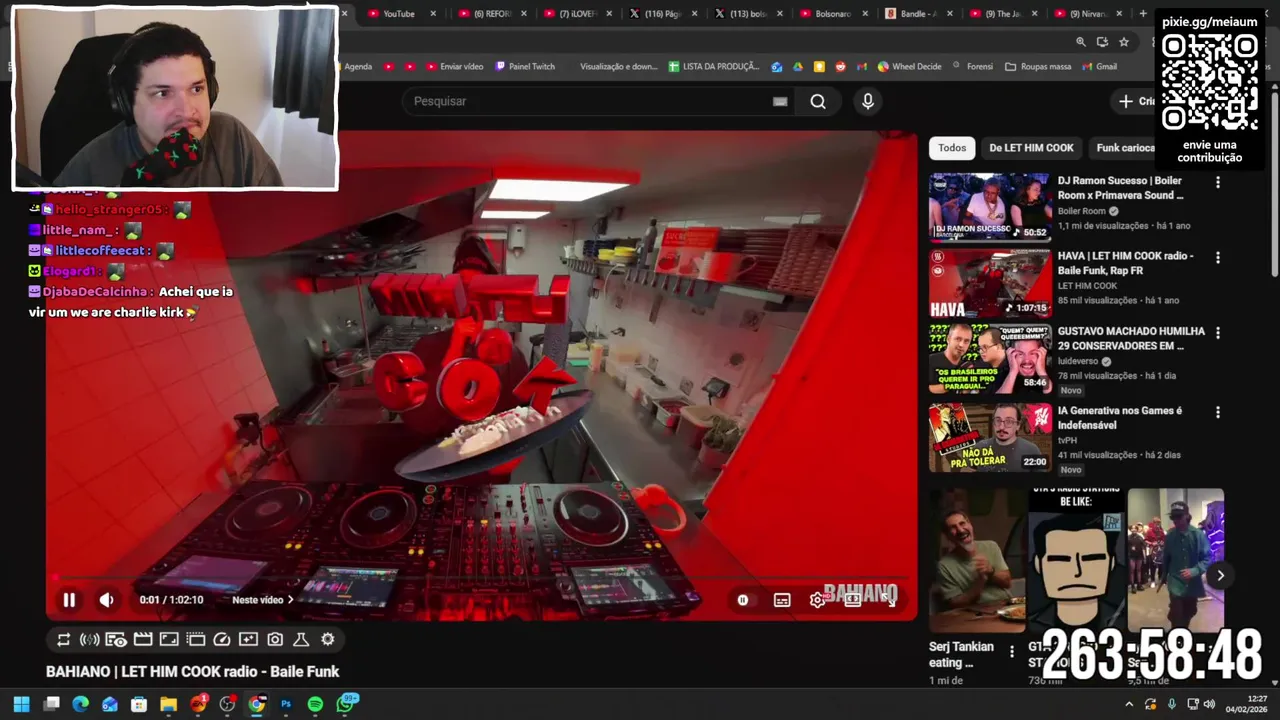Open Serj Tankian eating Short
This screenshot has height=720, width=1280.
point(977,560)
